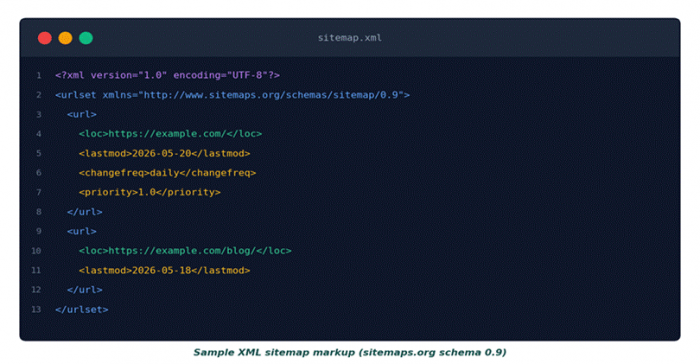
Task: Click the lastmod 2026-05-20 line
Action: tap(164, 153)
